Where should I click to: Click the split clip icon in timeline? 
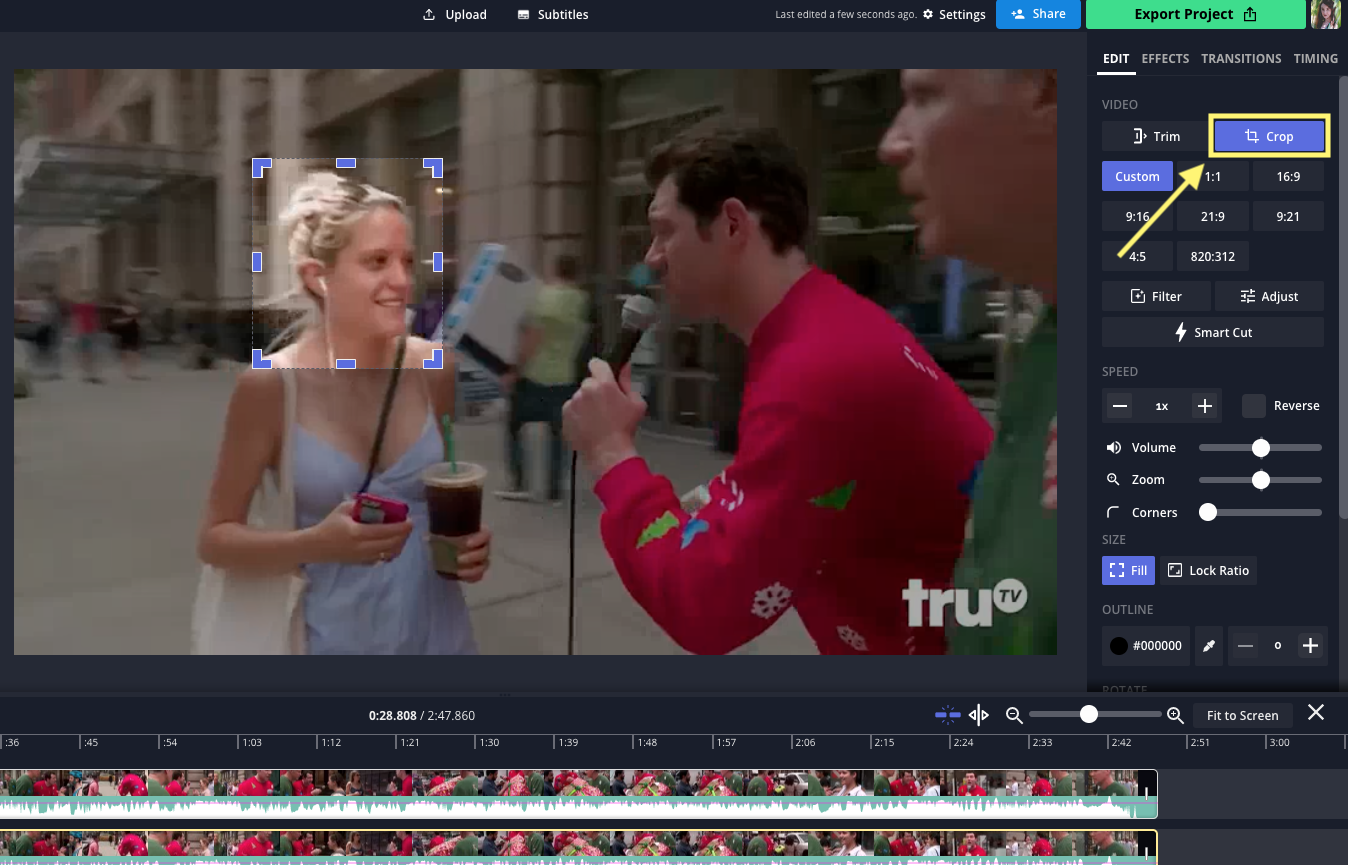pos(979,715)
